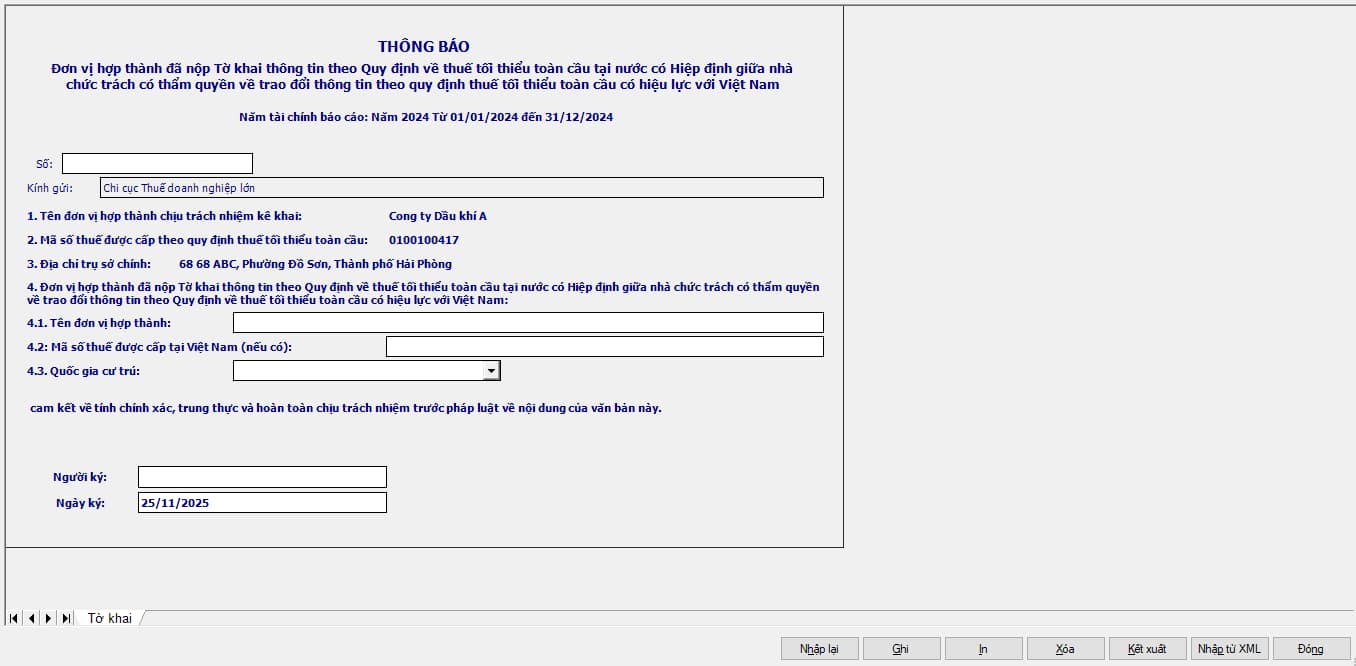Delete declaration with Xóa button
Image resolution: width=1356 pixels, height=666 pixels.
pos(1065,649)
